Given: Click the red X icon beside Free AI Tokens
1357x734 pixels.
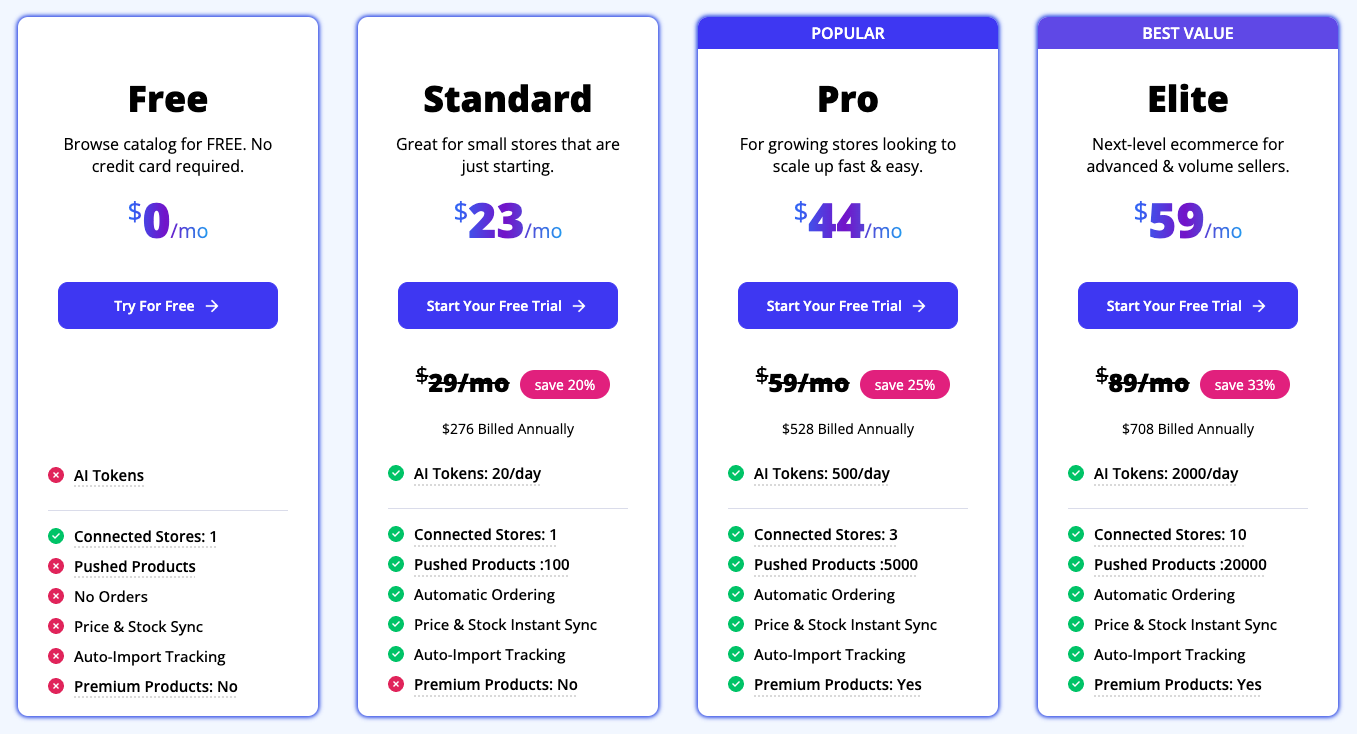Looking at the screenshot, I should point(56,476).
